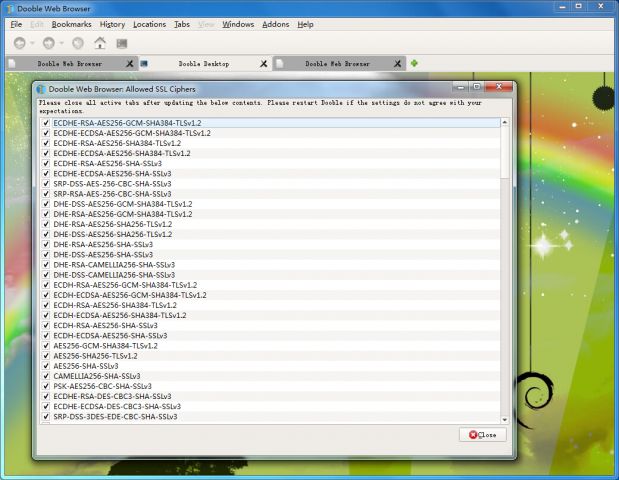Click the Forward navigation arrow icon

pos(47,43)
